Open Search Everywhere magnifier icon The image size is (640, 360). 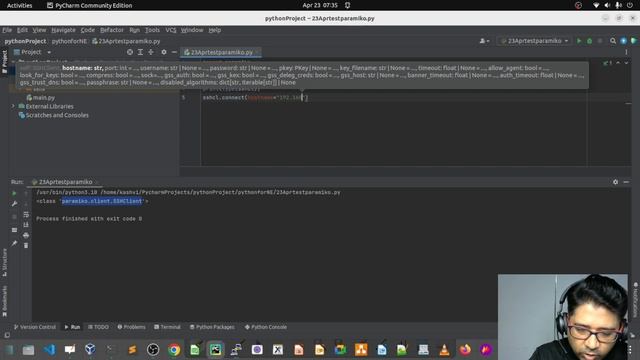(x=613, y=41)
